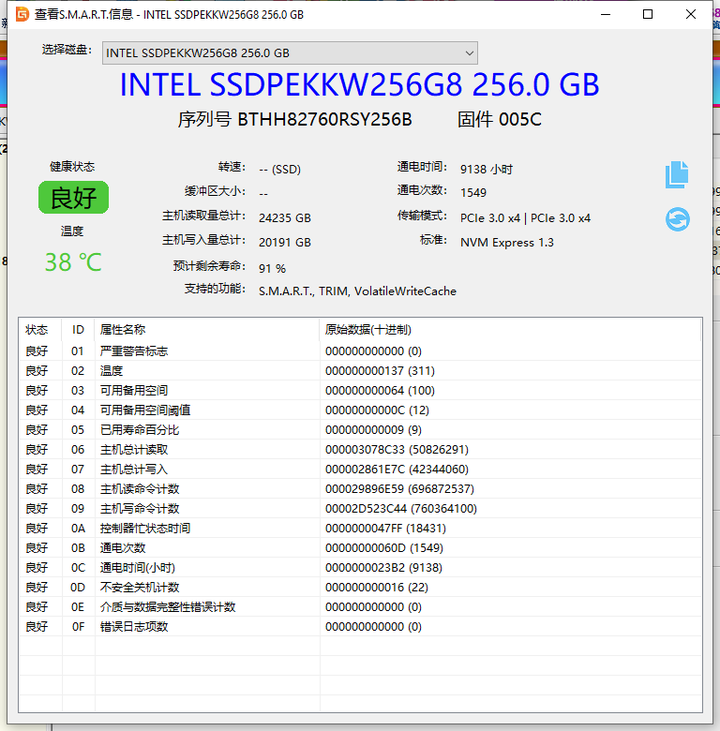The image size is (720, 731).
Task: Click raw value 000003078C33 (50826291)
Action: click(x=397, y=449)
